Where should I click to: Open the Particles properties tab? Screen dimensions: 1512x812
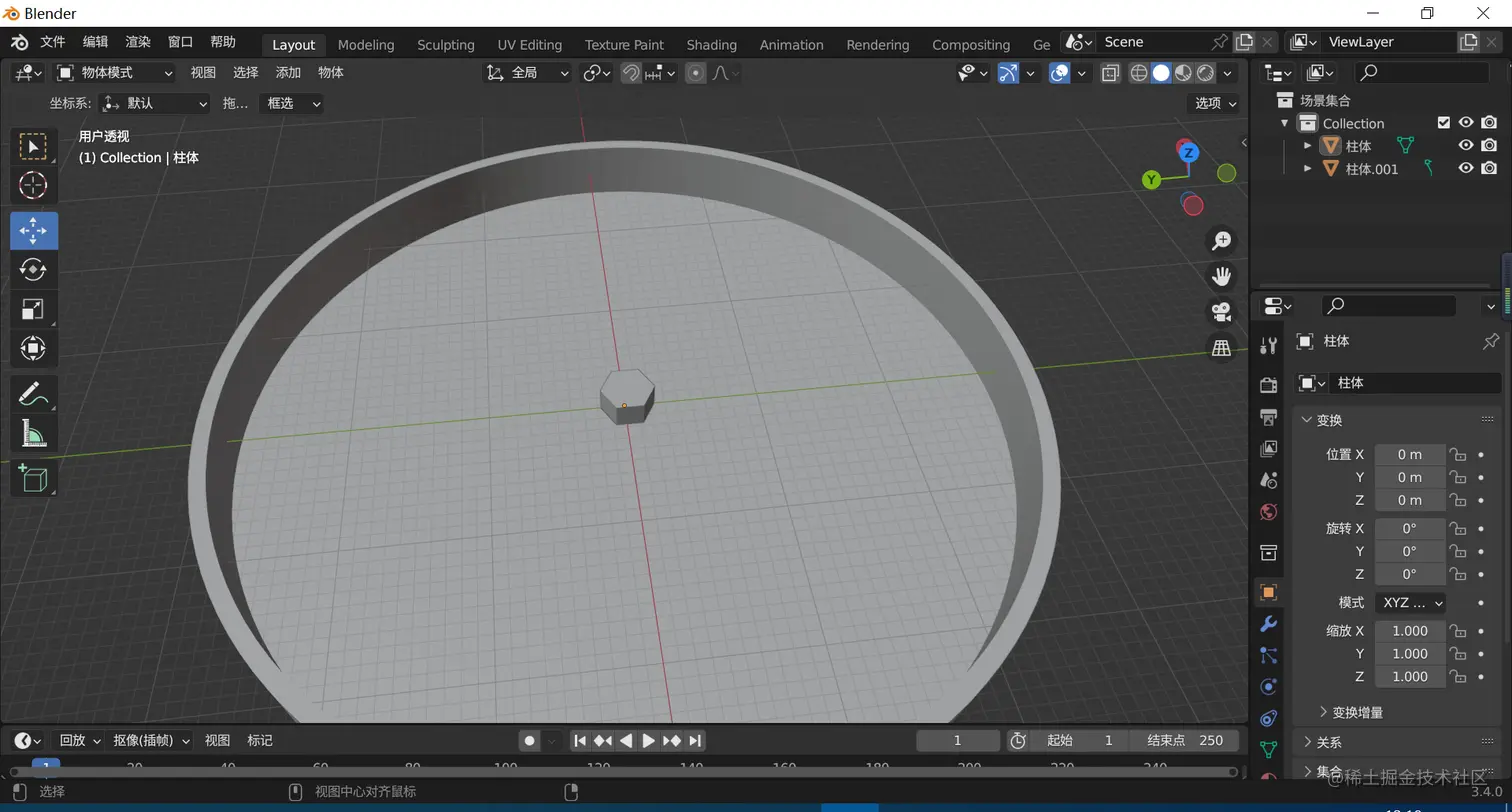pos(1268,656)
